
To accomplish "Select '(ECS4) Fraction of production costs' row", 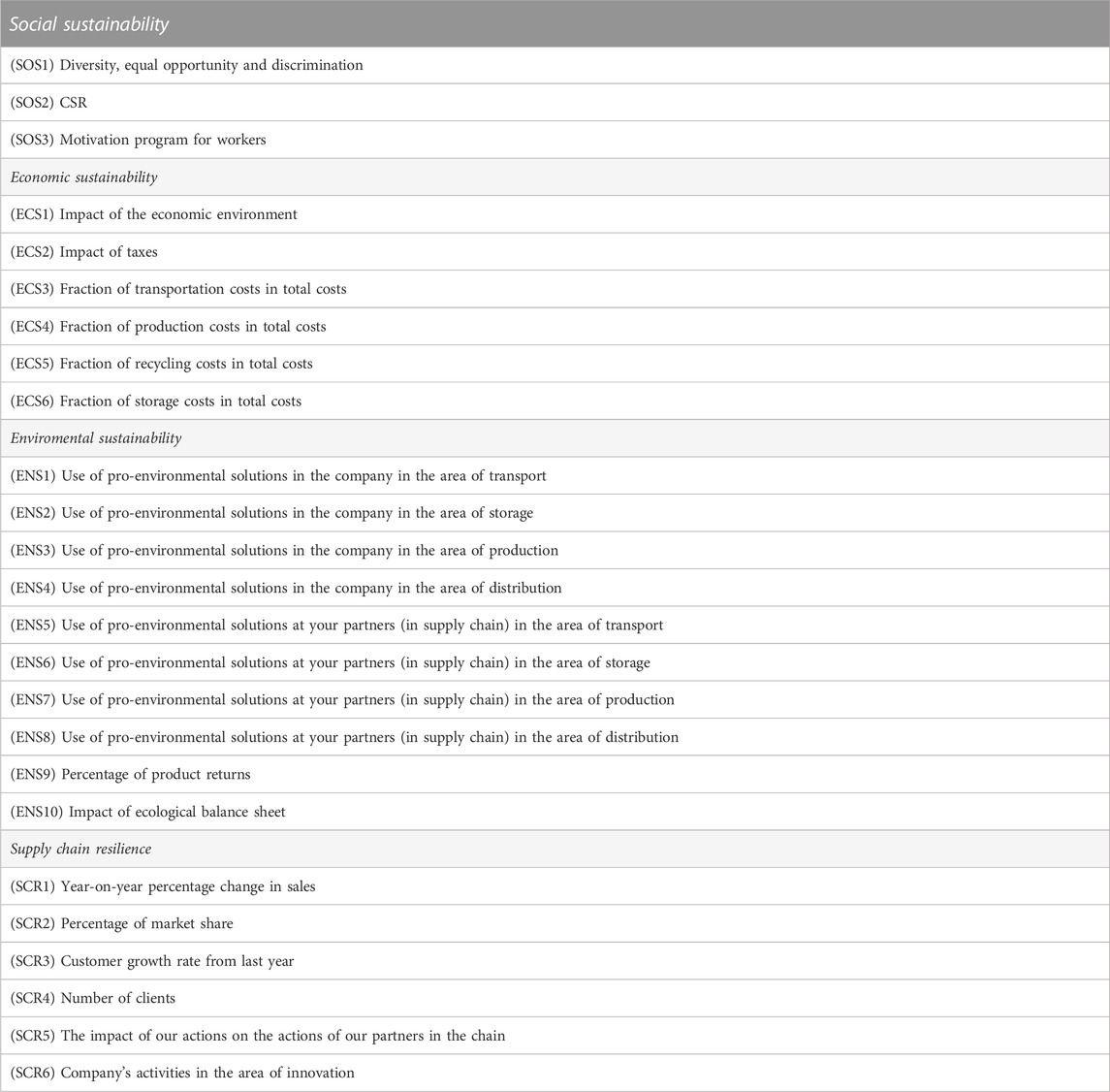I will pyautogui.click(x=555, y=327).
